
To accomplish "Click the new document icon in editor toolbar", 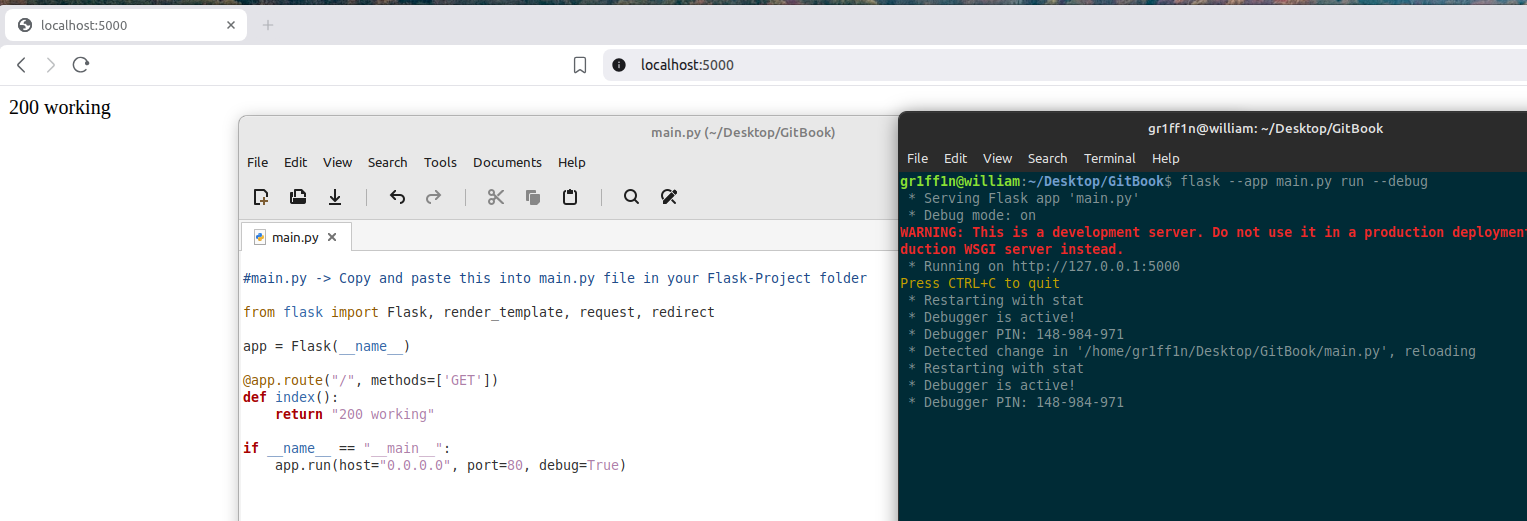I will point(261,197).
